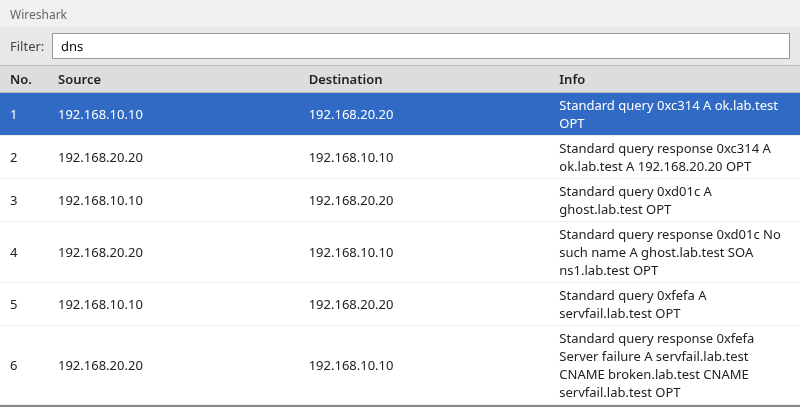
Task: Select packet with info 'Standard query 0xc314 A ok.lab.test OPT'
Action: [x=668, y=114]
